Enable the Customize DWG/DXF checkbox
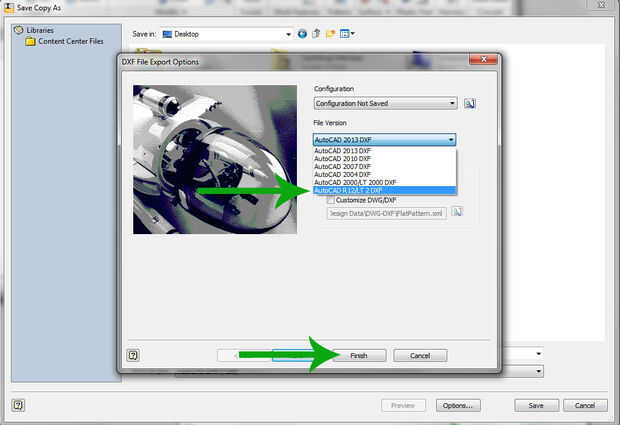620x425 pixels. tap(330, 200)
